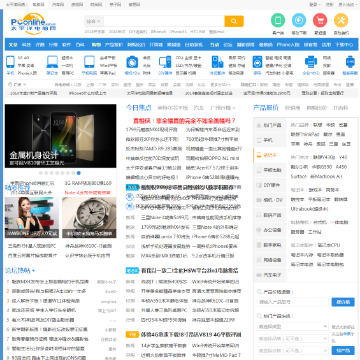Expand the more cities dropdown in city row

221,85
